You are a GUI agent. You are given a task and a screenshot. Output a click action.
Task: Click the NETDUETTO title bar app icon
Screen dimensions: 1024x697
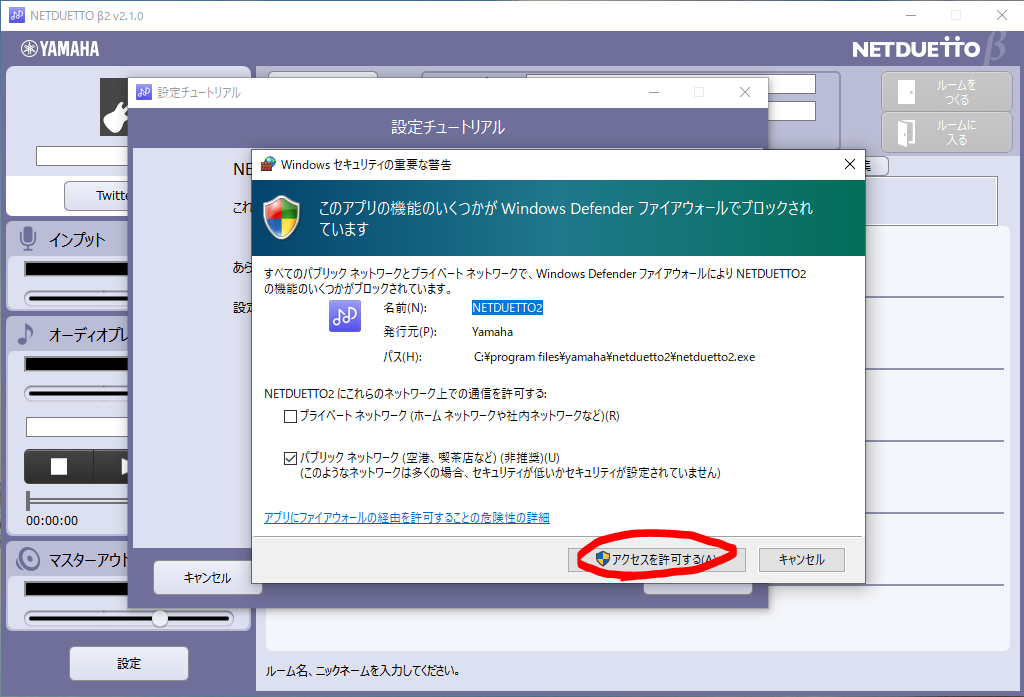16,15
